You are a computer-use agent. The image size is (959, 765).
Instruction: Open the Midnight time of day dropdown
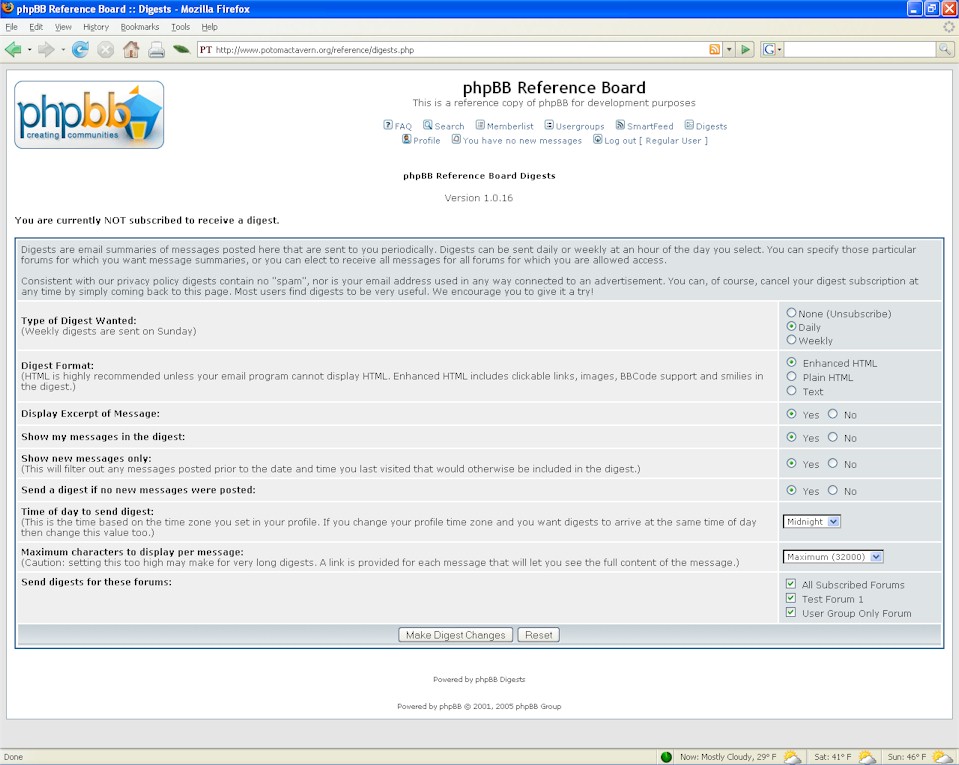(x=812, y=522)
